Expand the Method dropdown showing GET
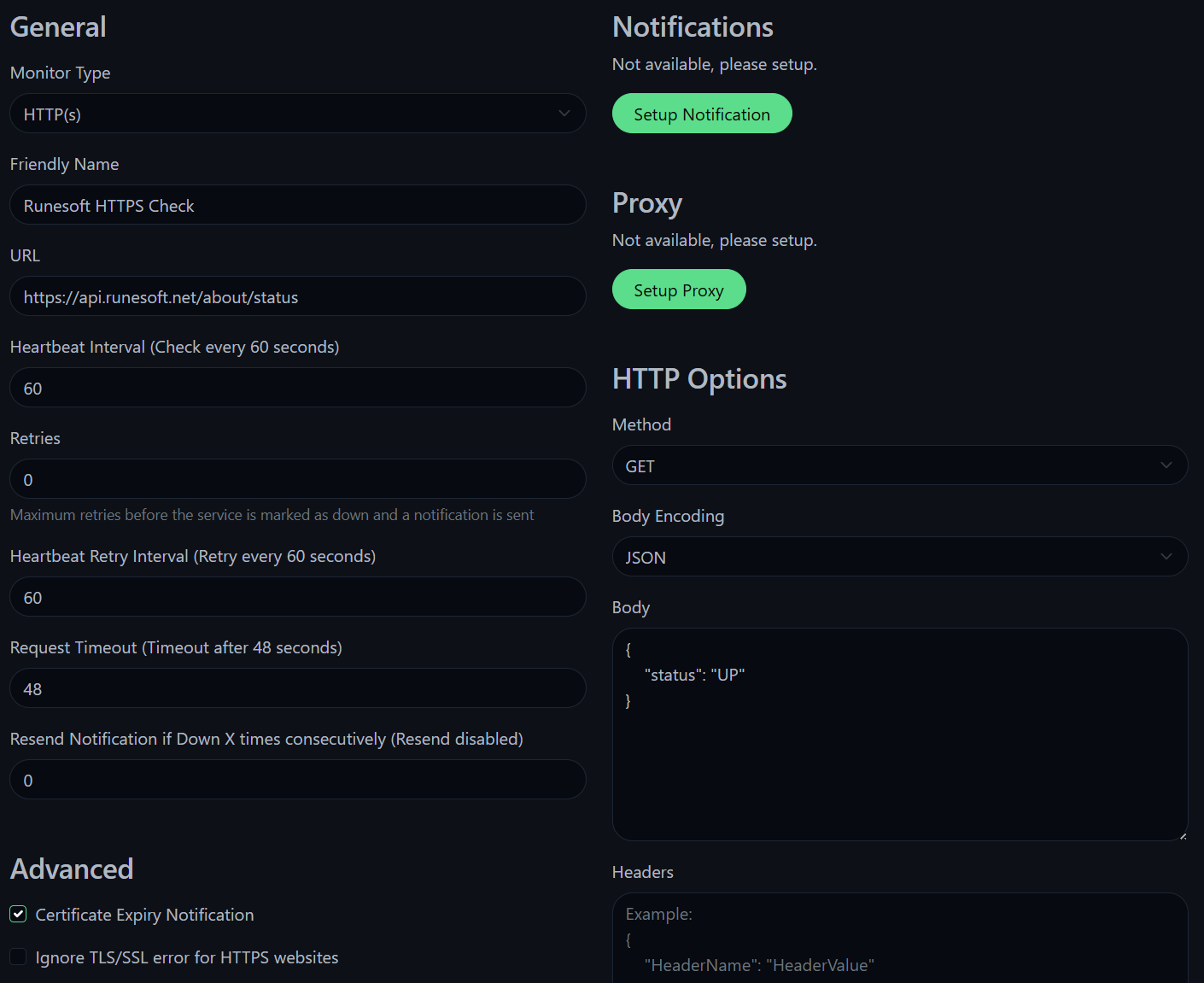This screenshot has width=1204, height=983. pyautogui.click(x=899, y=465)
